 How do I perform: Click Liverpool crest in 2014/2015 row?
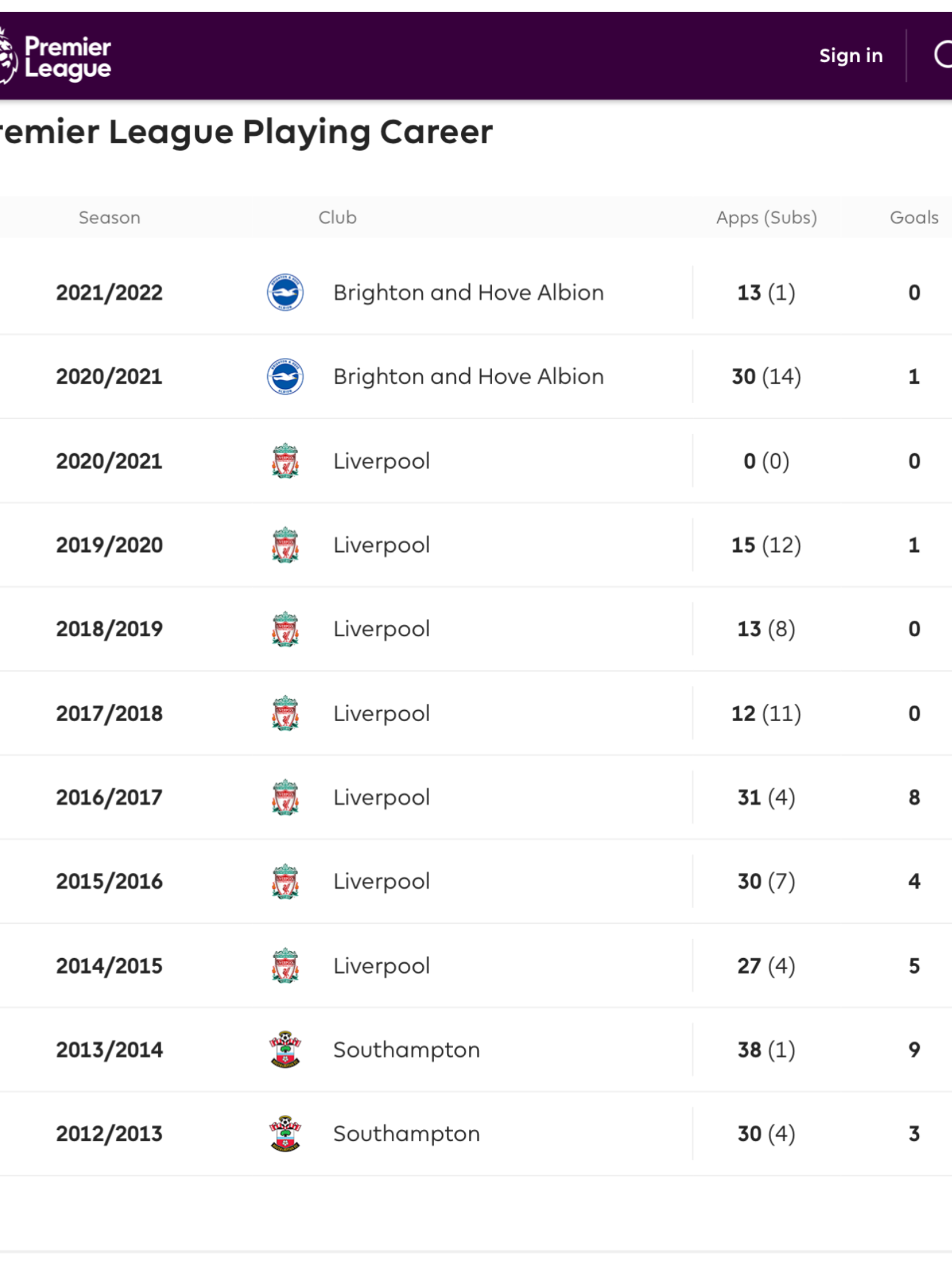click(285, 966)
